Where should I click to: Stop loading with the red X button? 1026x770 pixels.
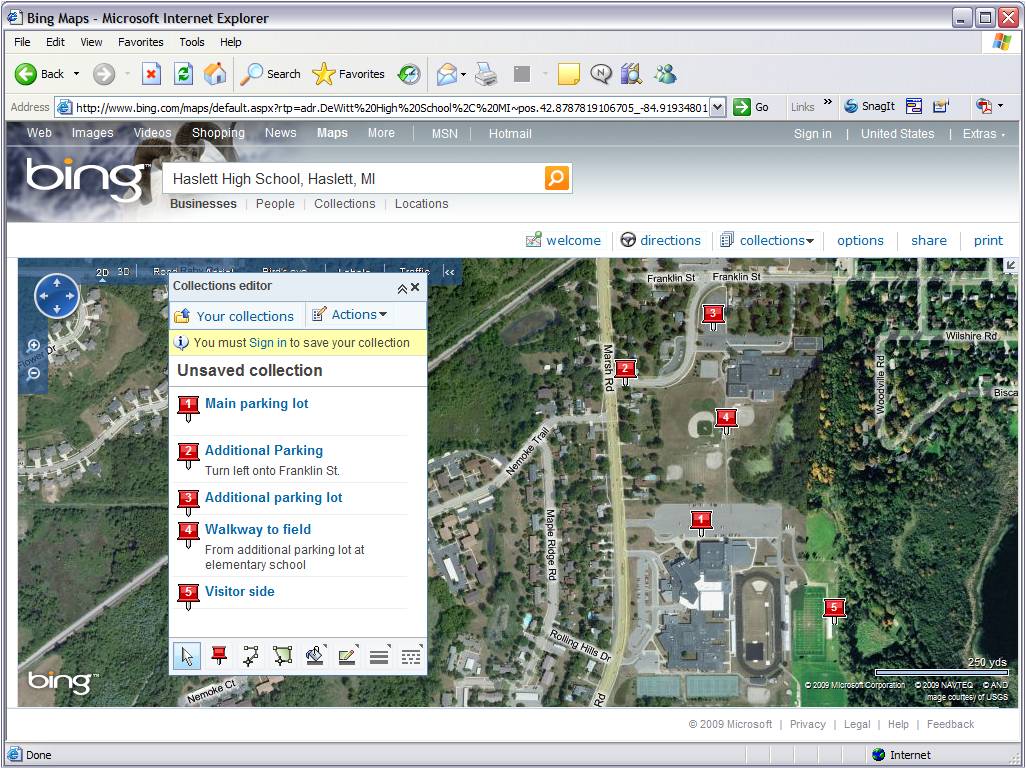pyautogui.click(x=151, y=74)
